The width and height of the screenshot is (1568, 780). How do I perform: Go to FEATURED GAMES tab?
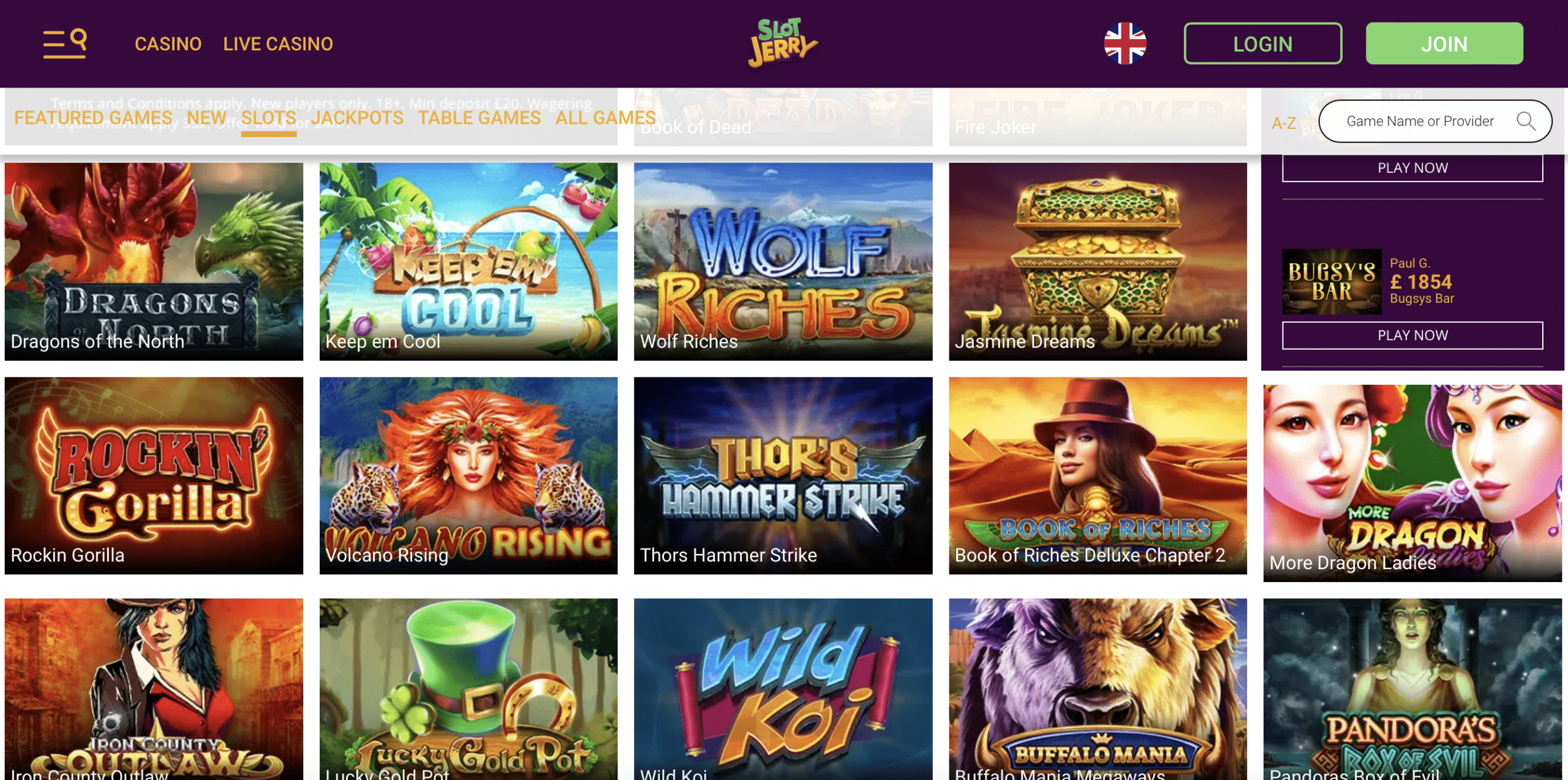[93, 118]
